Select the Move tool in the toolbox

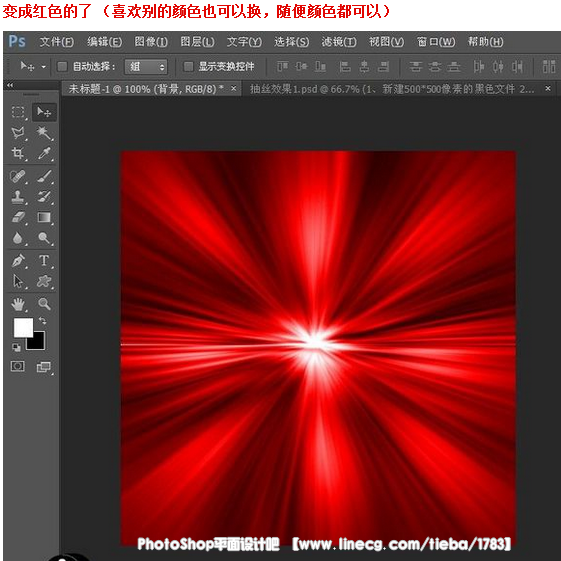click(x=44, y=112)
